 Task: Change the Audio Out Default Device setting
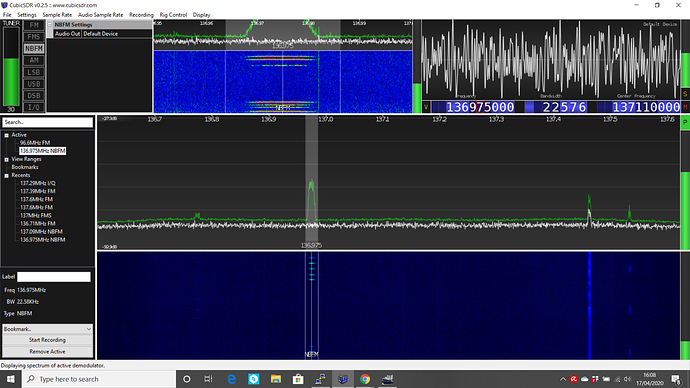(116, 33)
